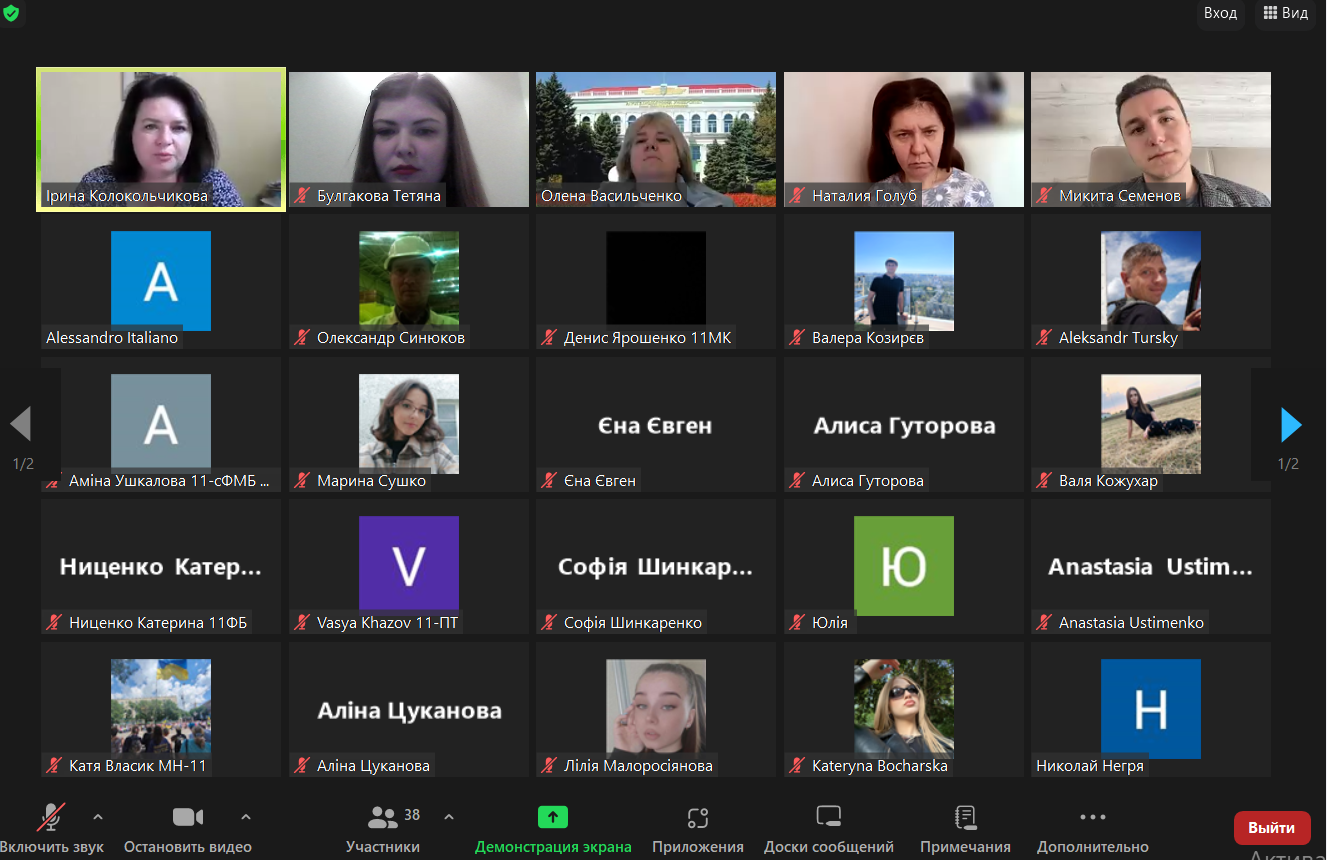Click Марина Сушко's profile picture
Viewport: 1328px width, 860px height.
click(409, 424)
